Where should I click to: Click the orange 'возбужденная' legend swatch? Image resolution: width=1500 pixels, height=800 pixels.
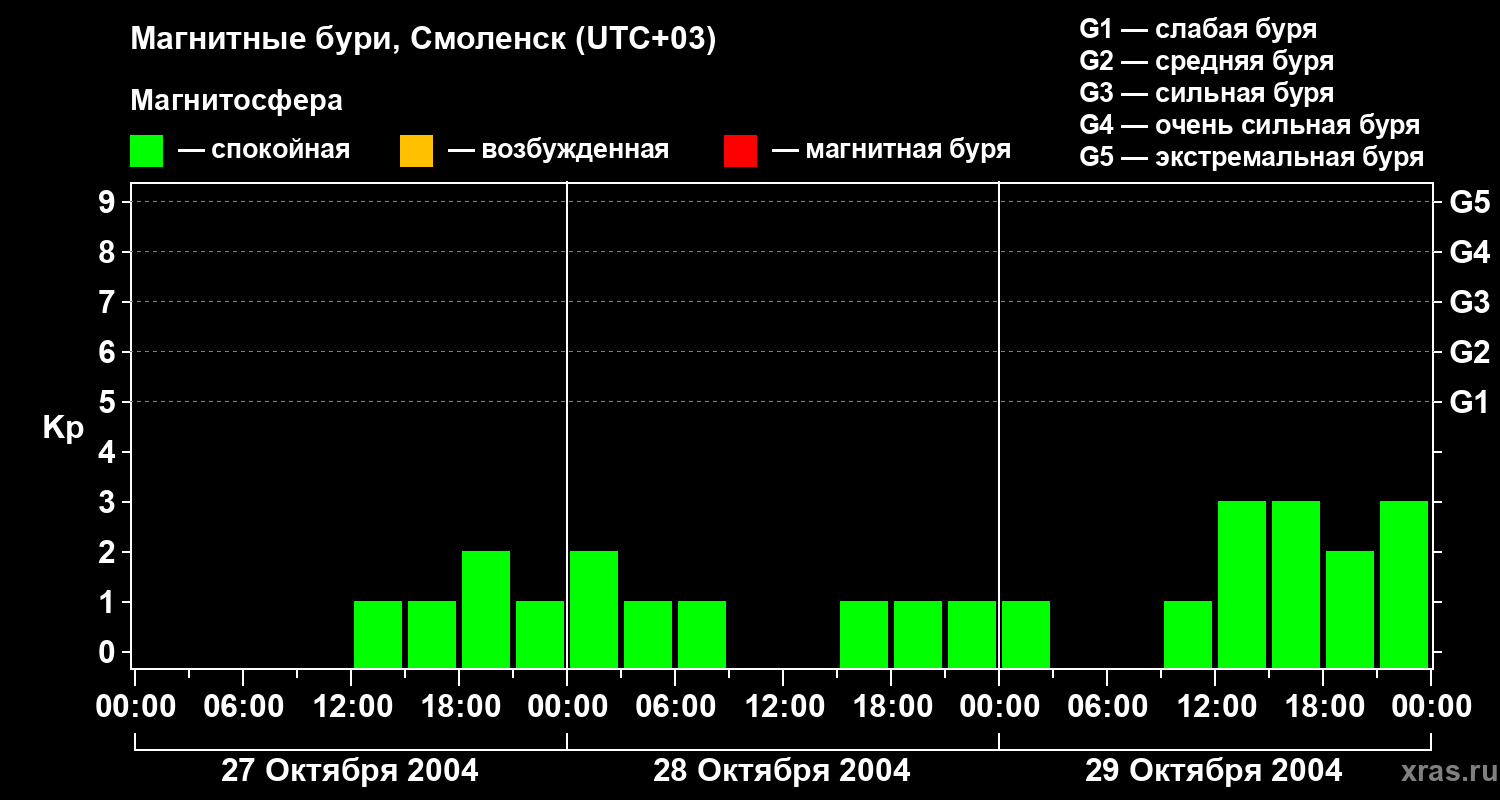[x=416, y=151]
